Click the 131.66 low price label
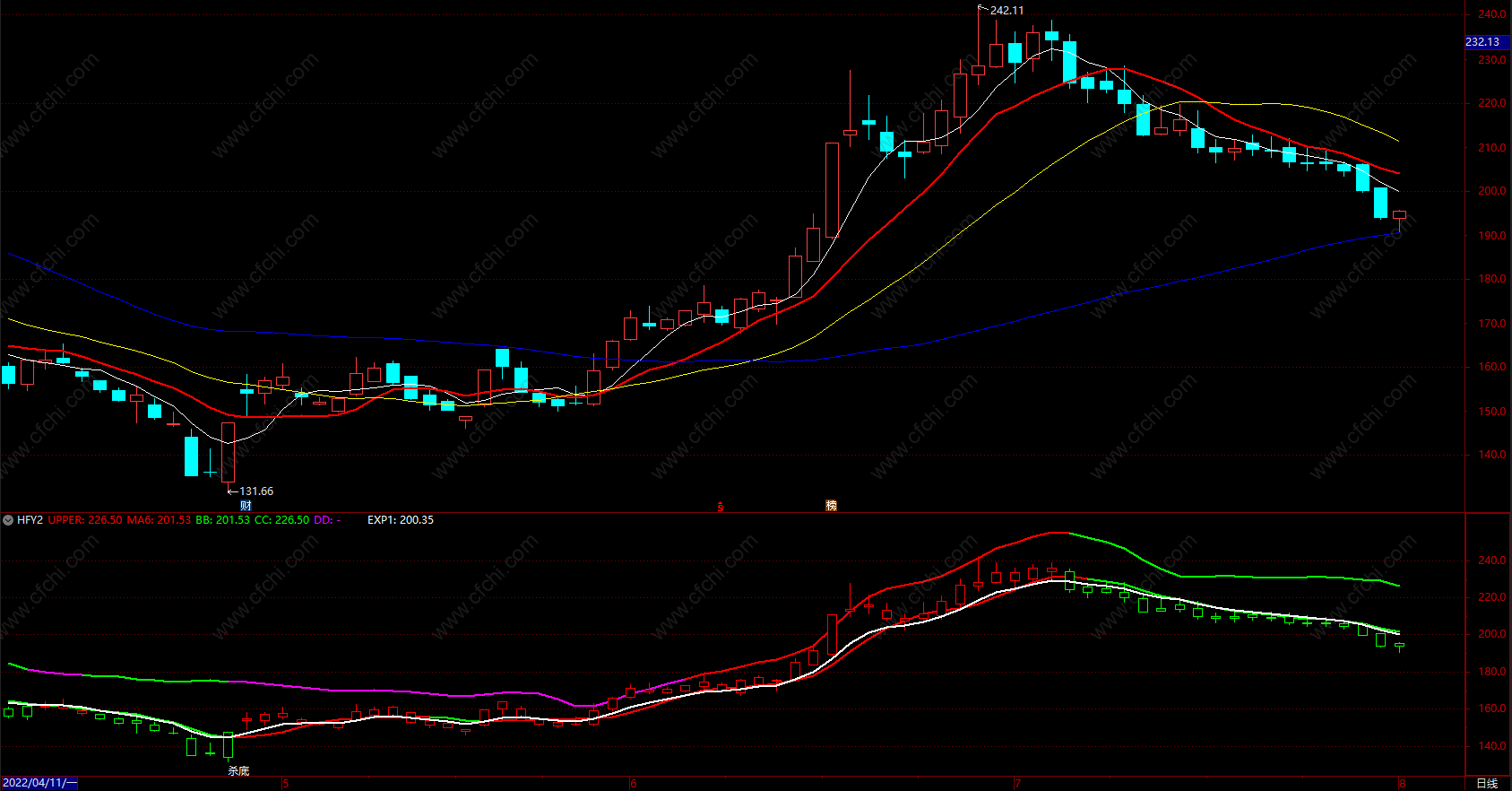The image size is (1512, 791). click(x=256, y=491)
